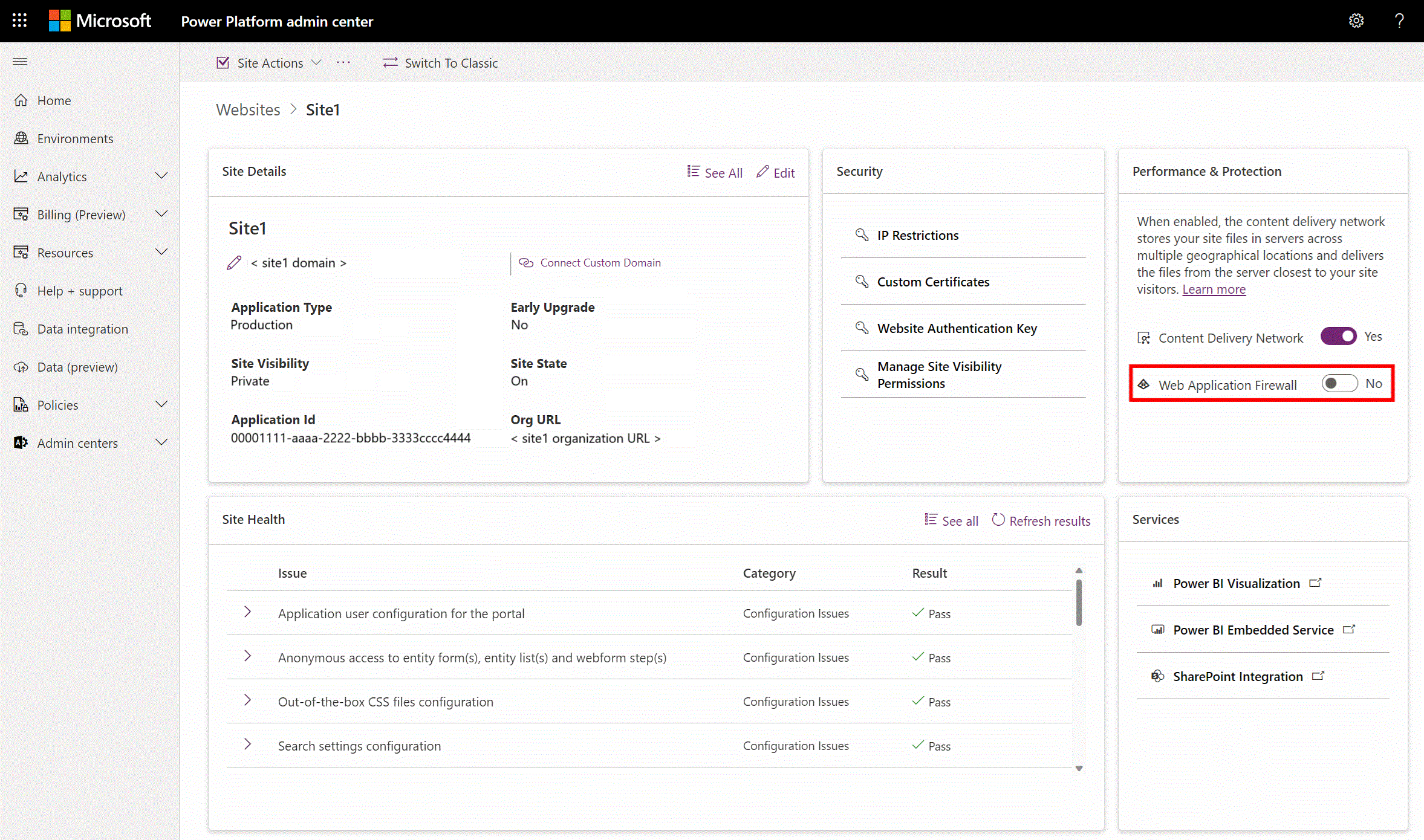The image size is (1424, 840).
Task: Click the Content Delivery Network icon
Action: (x=1144, y=338)
